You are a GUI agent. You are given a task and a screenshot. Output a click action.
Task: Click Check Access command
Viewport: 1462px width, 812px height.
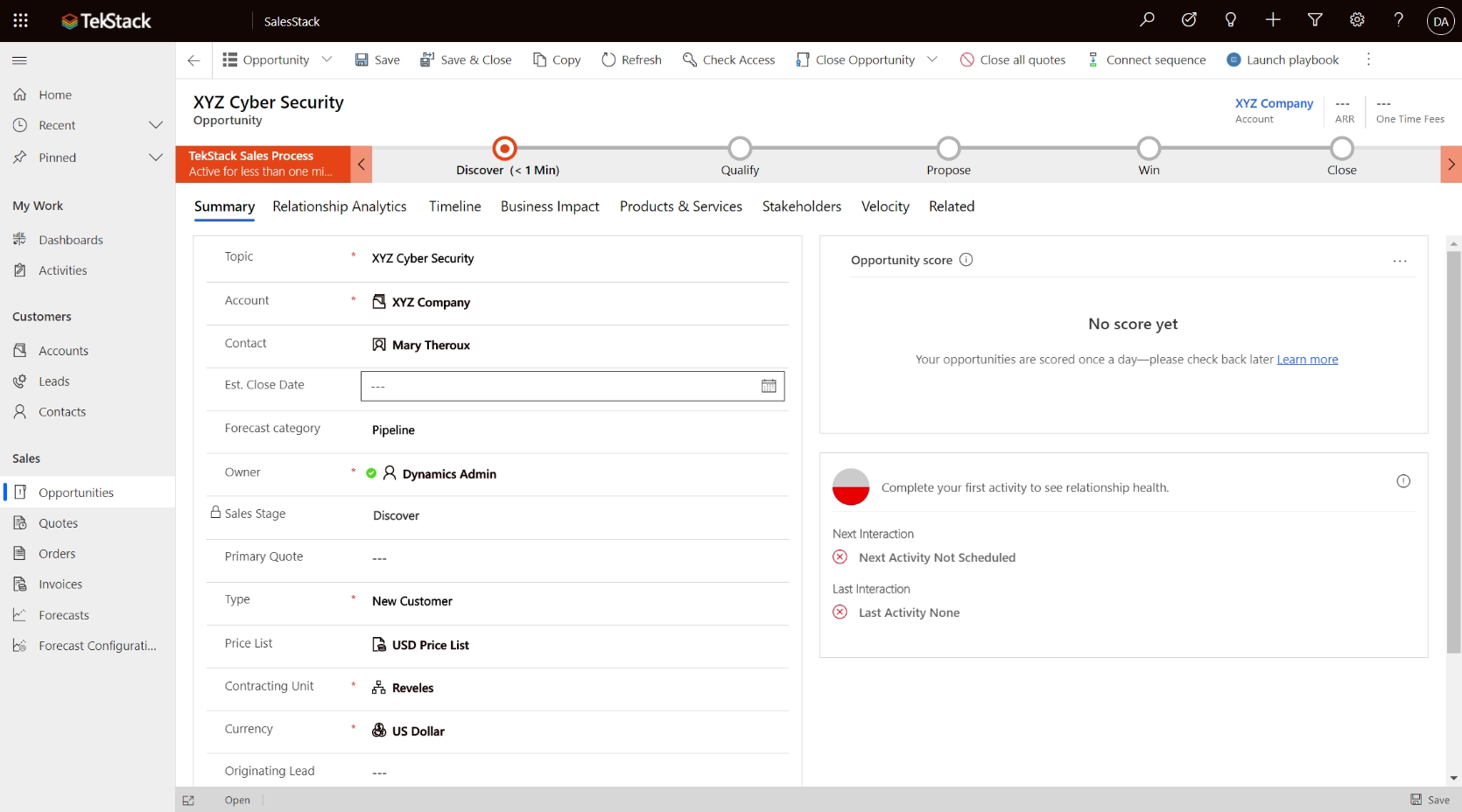click(728, 59)
